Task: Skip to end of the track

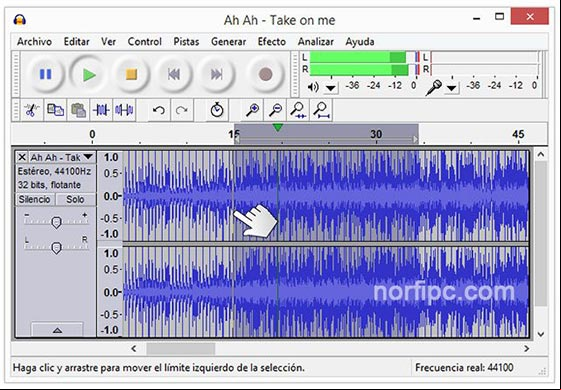Action: tap(216, 74)
